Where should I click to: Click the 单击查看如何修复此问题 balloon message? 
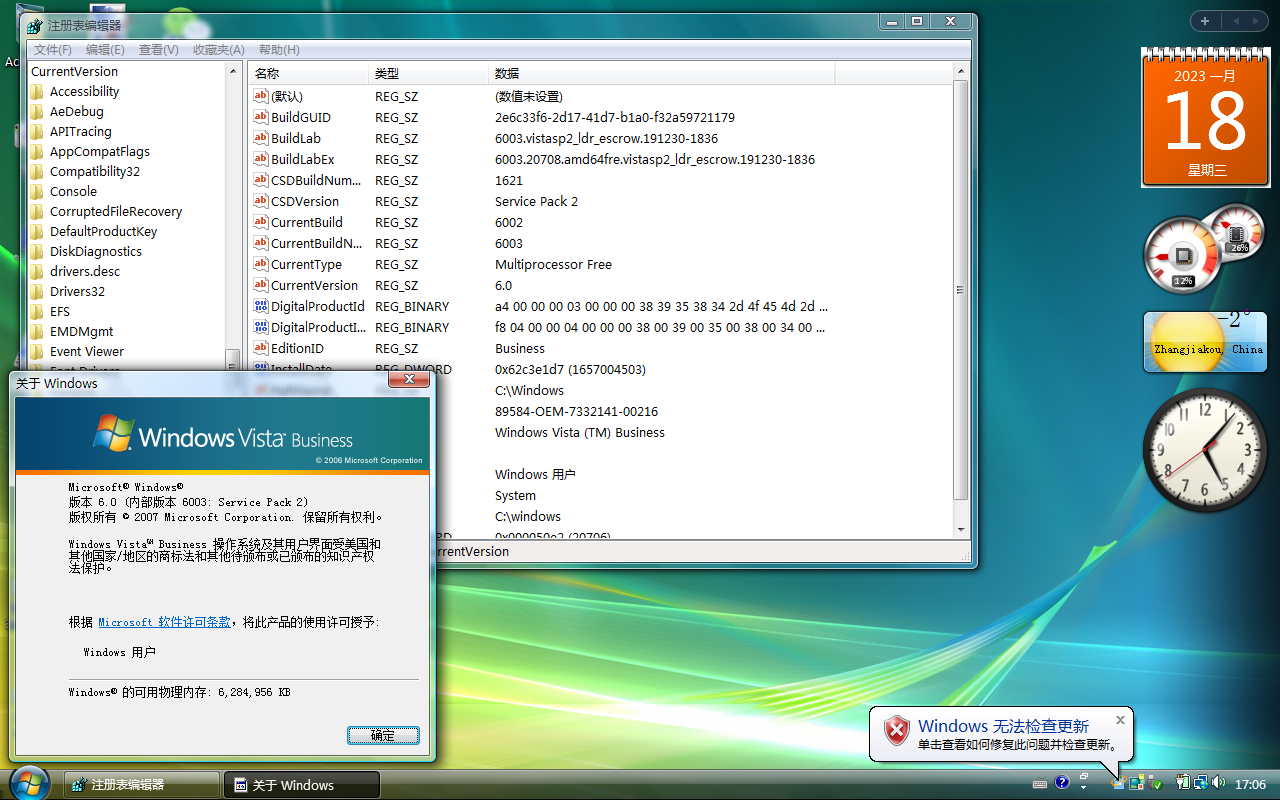click(x=1017, y=745)
